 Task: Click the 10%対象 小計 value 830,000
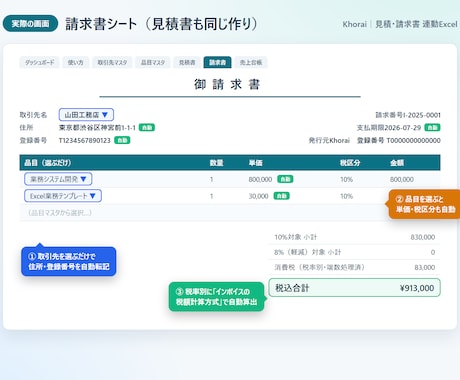[x=423, y=237]
